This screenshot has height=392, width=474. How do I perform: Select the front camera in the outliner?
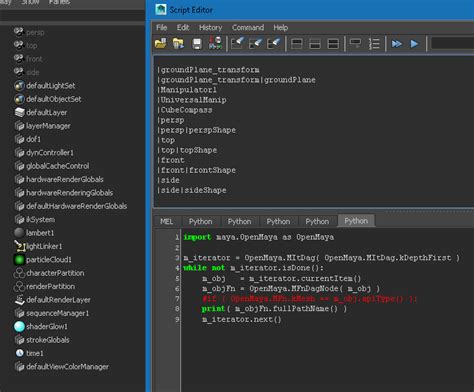[x=34, y=59]
